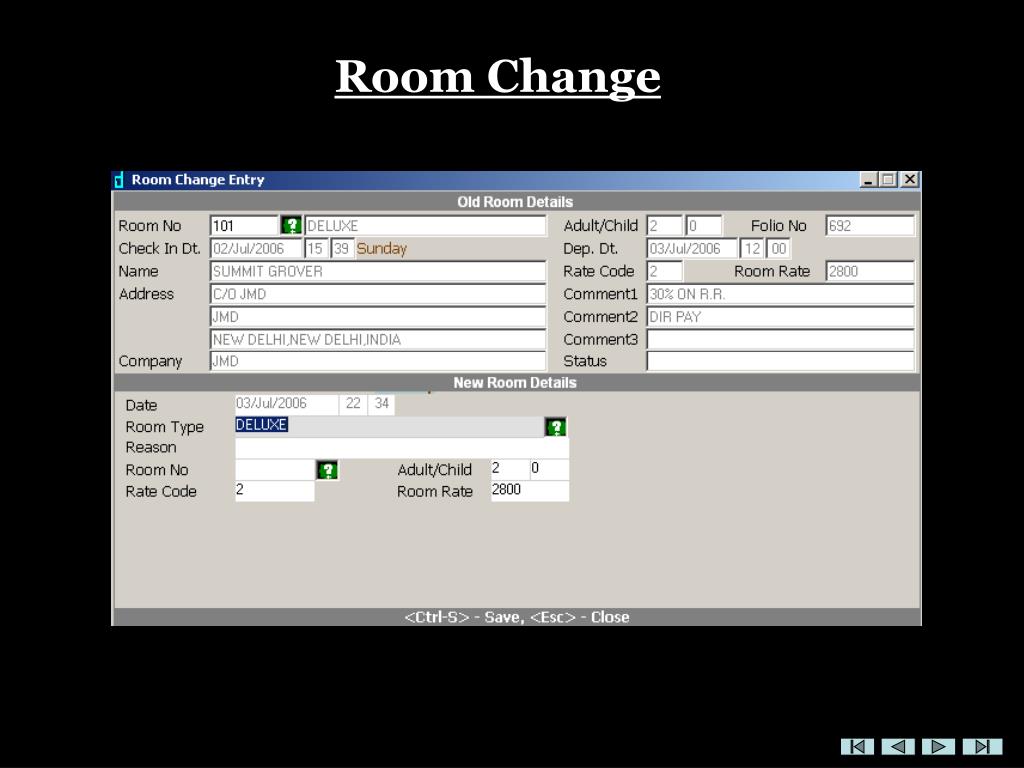The width and height of the screenshot is (1024, 768).
Task: Go to first slide navigation button
Action: pyautogui.click(x=857, y=746)
